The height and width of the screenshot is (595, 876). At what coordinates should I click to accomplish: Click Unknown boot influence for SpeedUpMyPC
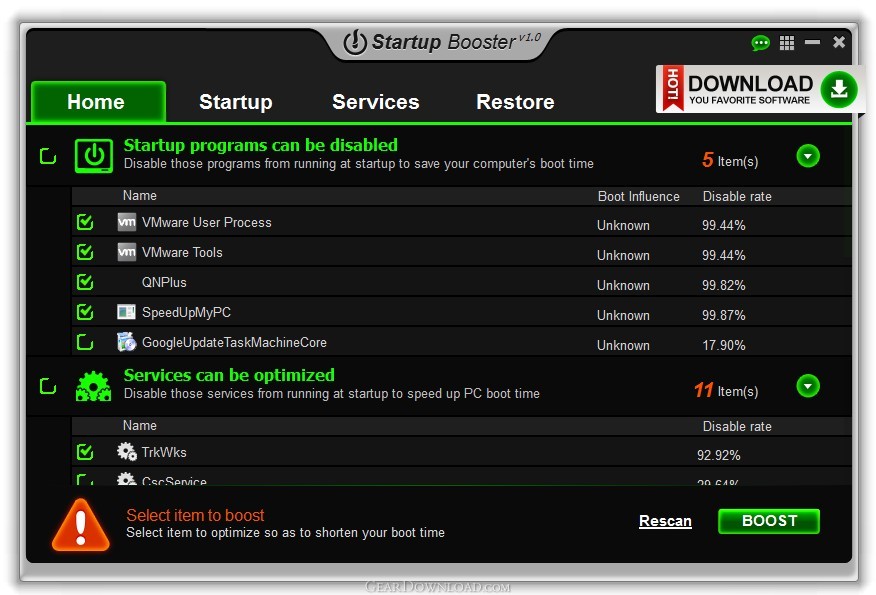point(623,315)
